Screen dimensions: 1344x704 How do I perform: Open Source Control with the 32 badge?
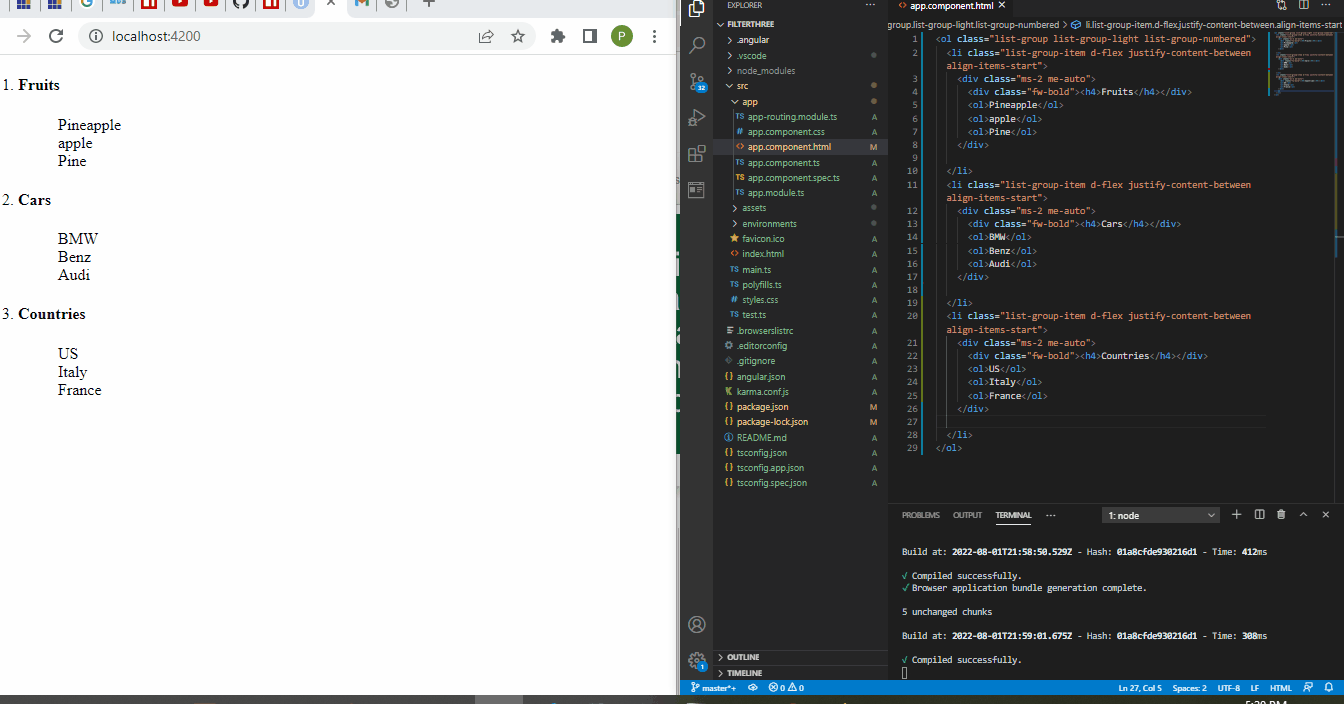click(697, 83)
